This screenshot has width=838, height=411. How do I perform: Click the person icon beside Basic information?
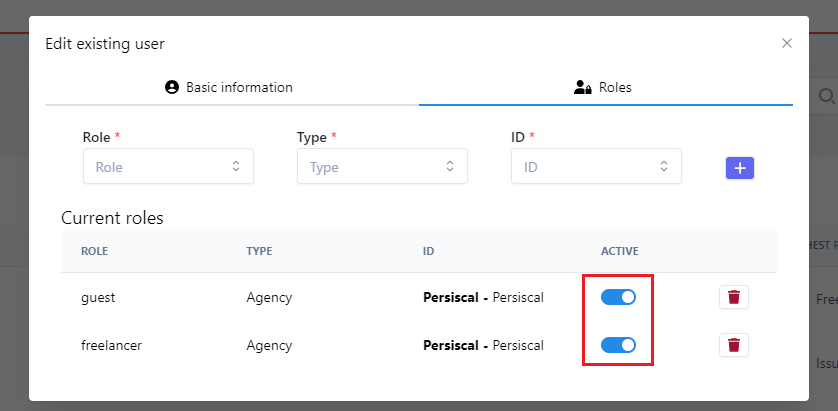point(171,87)
